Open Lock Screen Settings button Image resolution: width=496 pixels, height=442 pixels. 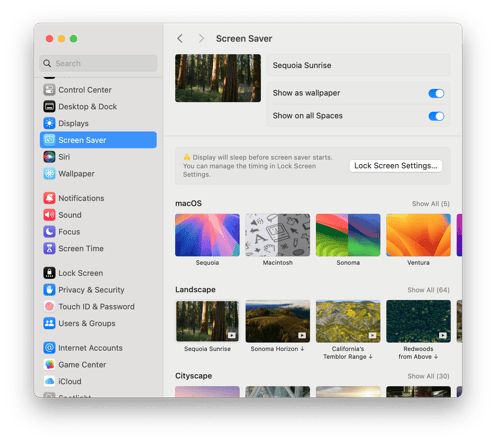pyautogui.click(x=396, y=166)
